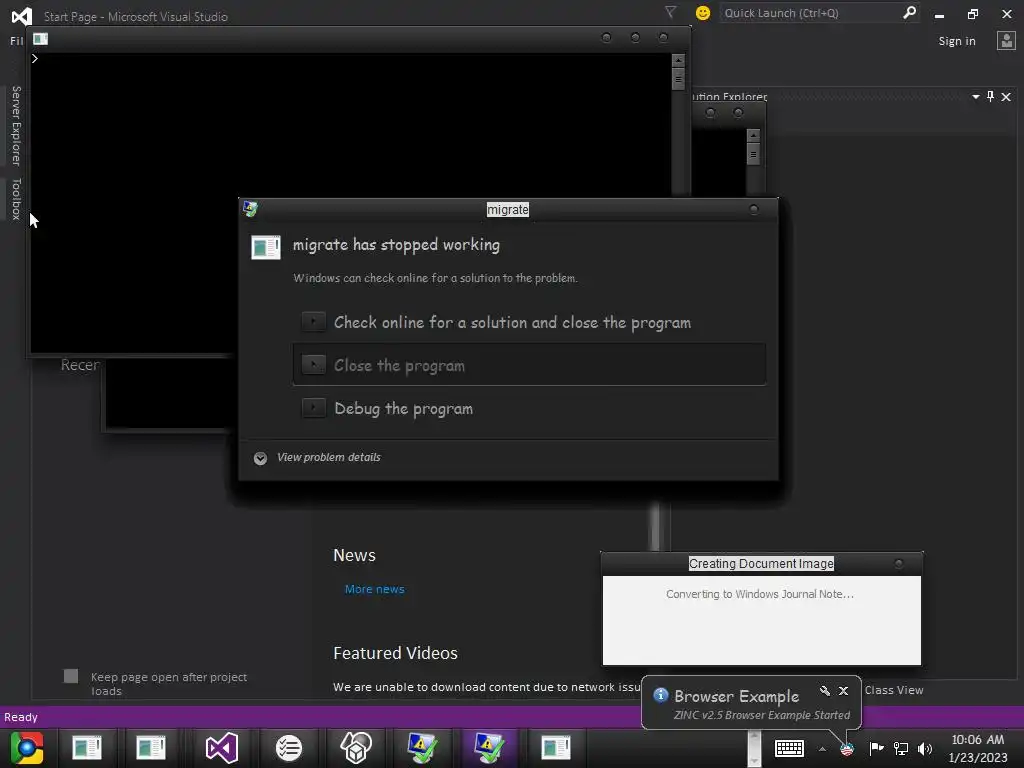Pin the Solution Explorer panel
Screen dimensions: 1024x768
991,97
